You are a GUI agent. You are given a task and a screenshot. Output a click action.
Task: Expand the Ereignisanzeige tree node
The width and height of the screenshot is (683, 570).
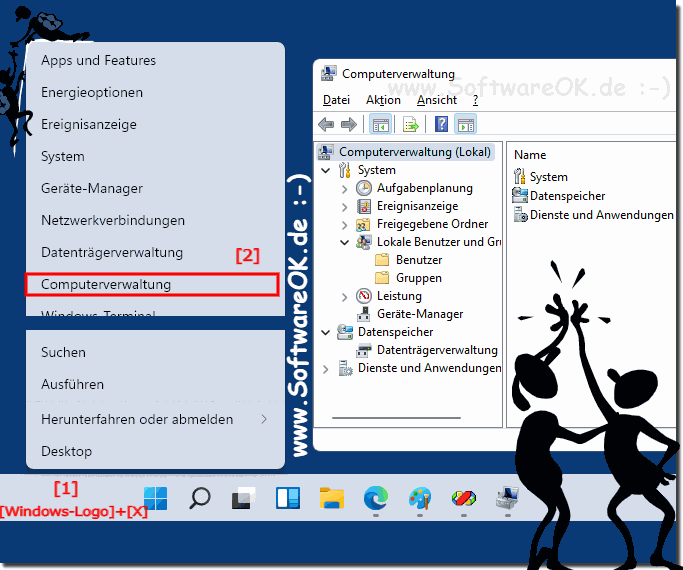[345, 207]
